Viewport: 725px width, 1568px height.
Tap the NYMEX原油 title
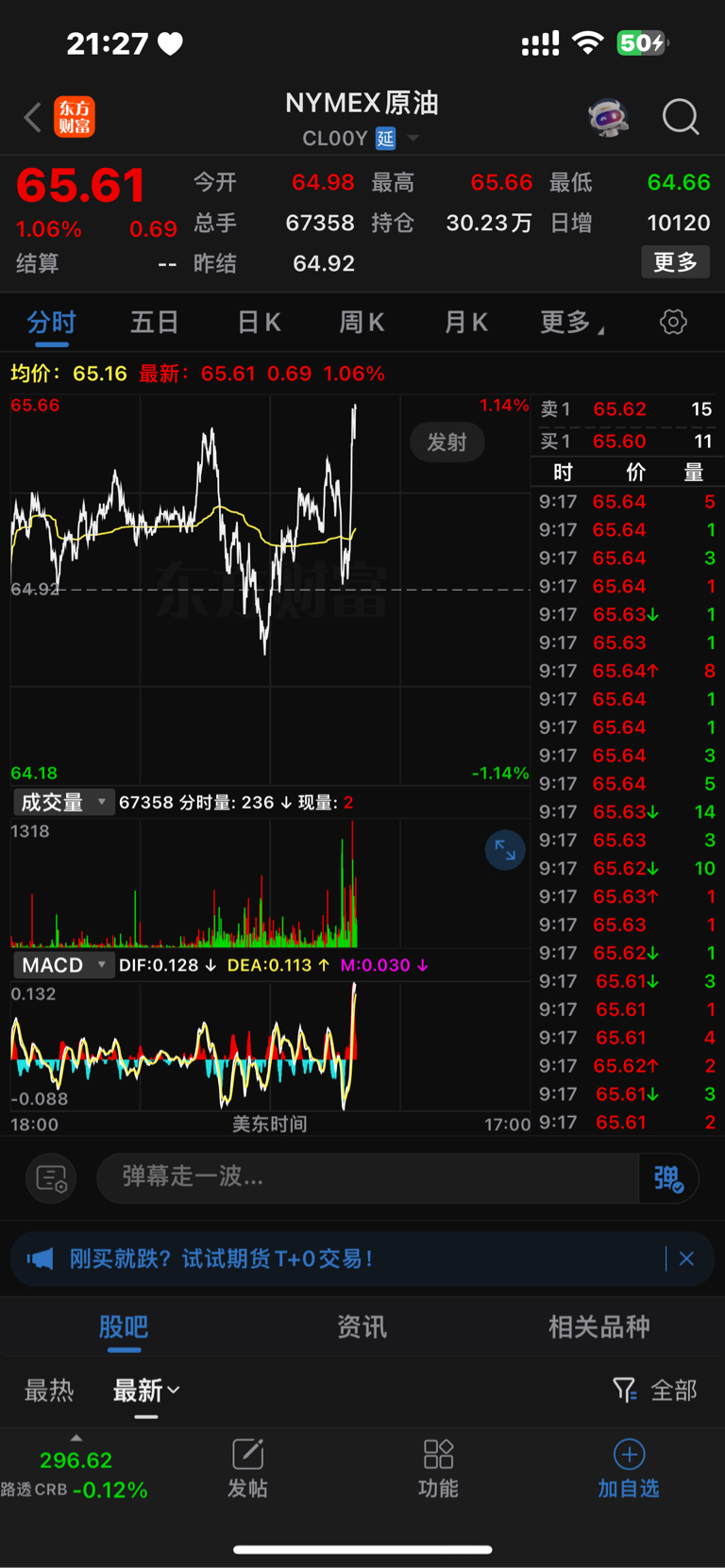362,103
